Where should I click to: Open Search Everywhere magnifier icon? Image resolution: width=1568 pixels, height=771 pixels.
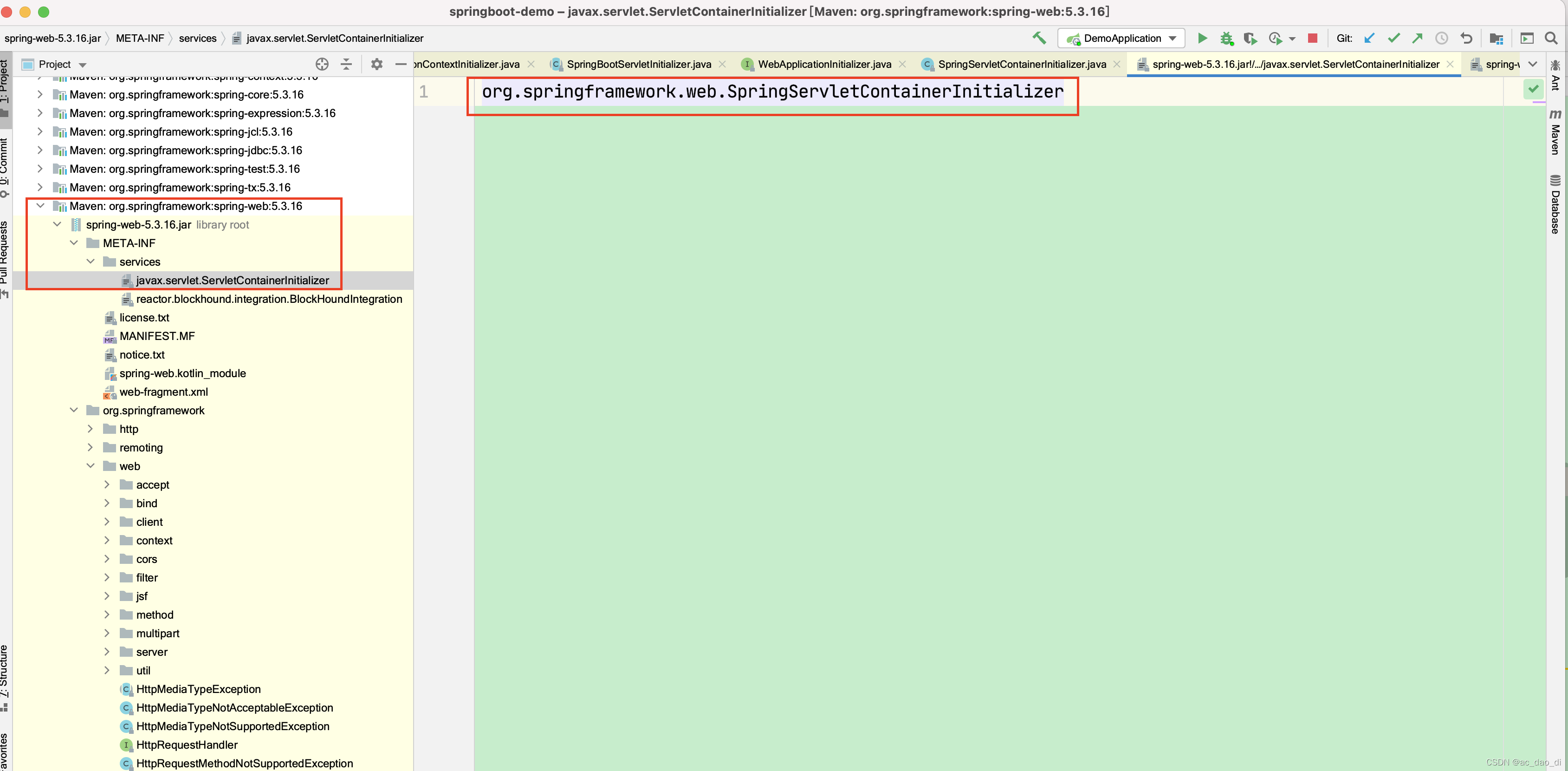coord(1551,38)
